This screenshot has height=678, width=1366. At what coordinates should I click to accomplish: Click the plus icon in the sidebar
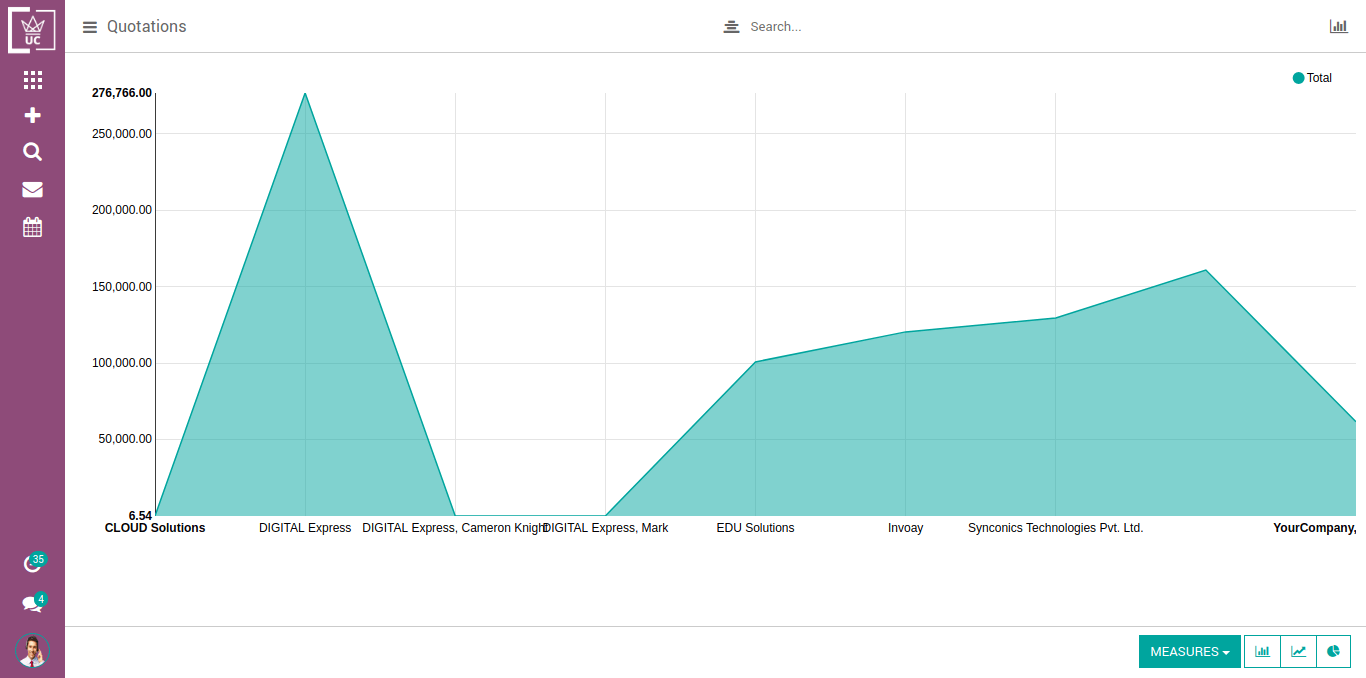(32, 116)
